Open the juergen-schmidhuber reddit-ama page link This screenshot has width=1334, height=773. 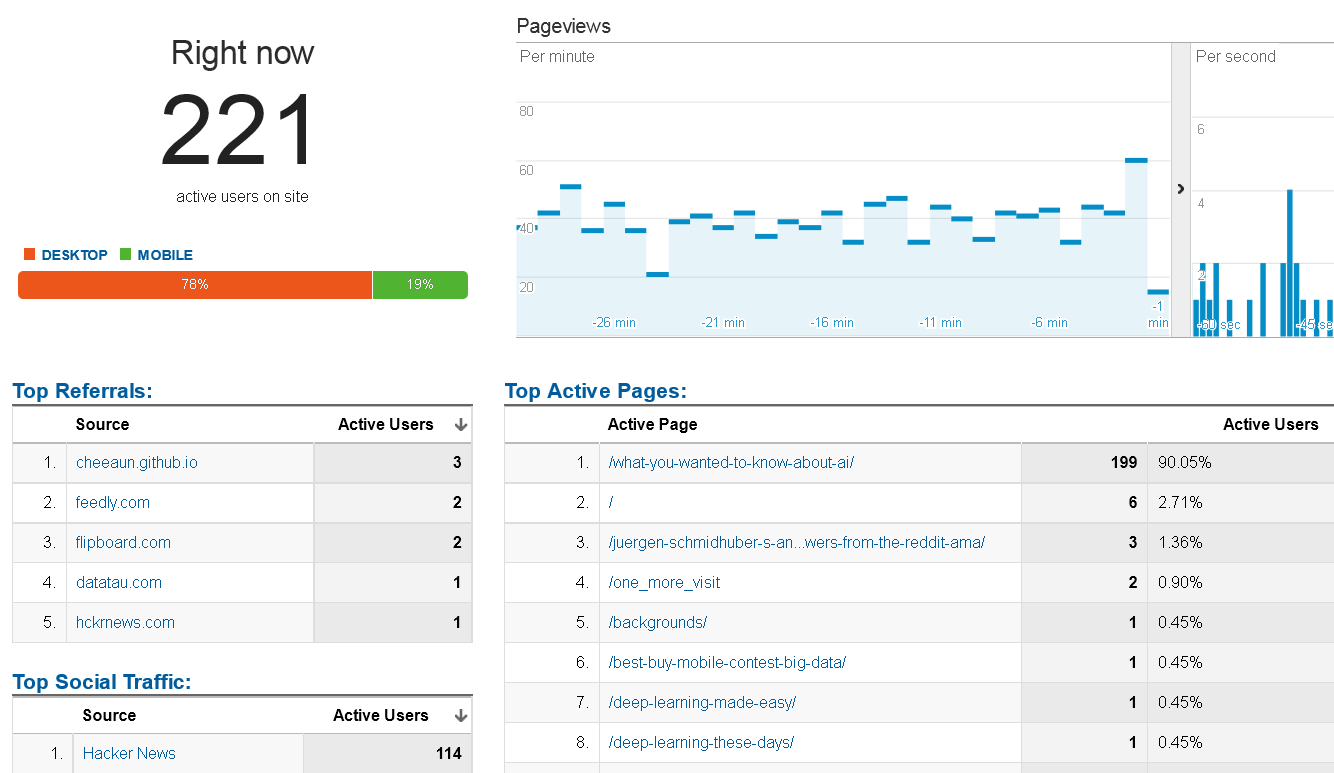click(x=797, y=542)
